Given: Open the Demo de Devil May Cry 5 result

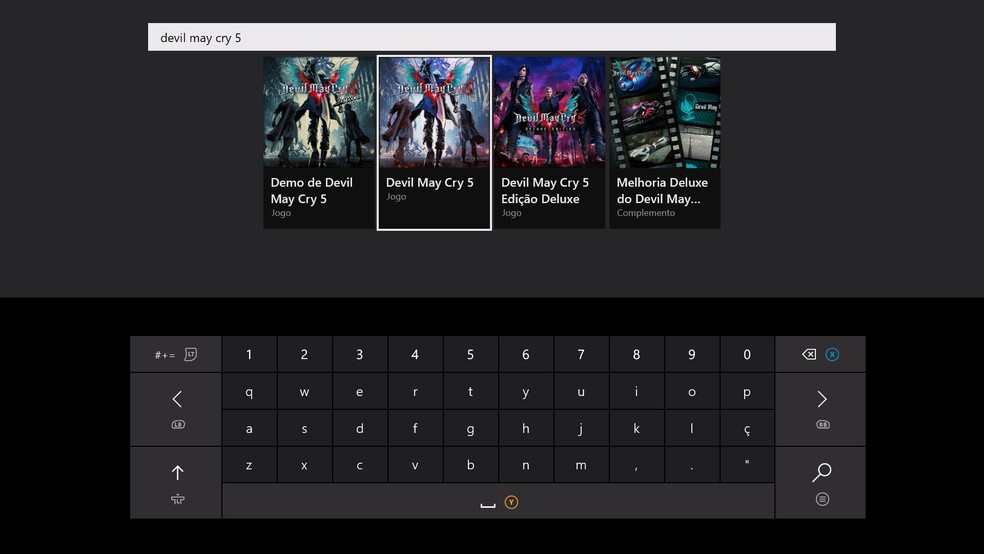Looking at the screenshot, I should pos(318,142).
